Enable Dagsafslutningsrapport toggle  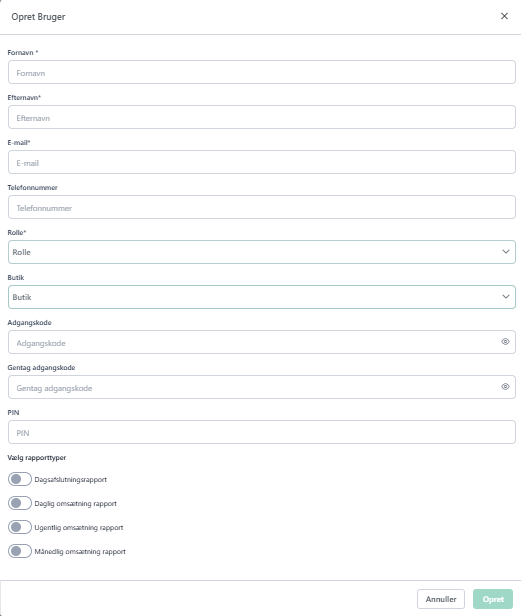click(x=20, y=479)
